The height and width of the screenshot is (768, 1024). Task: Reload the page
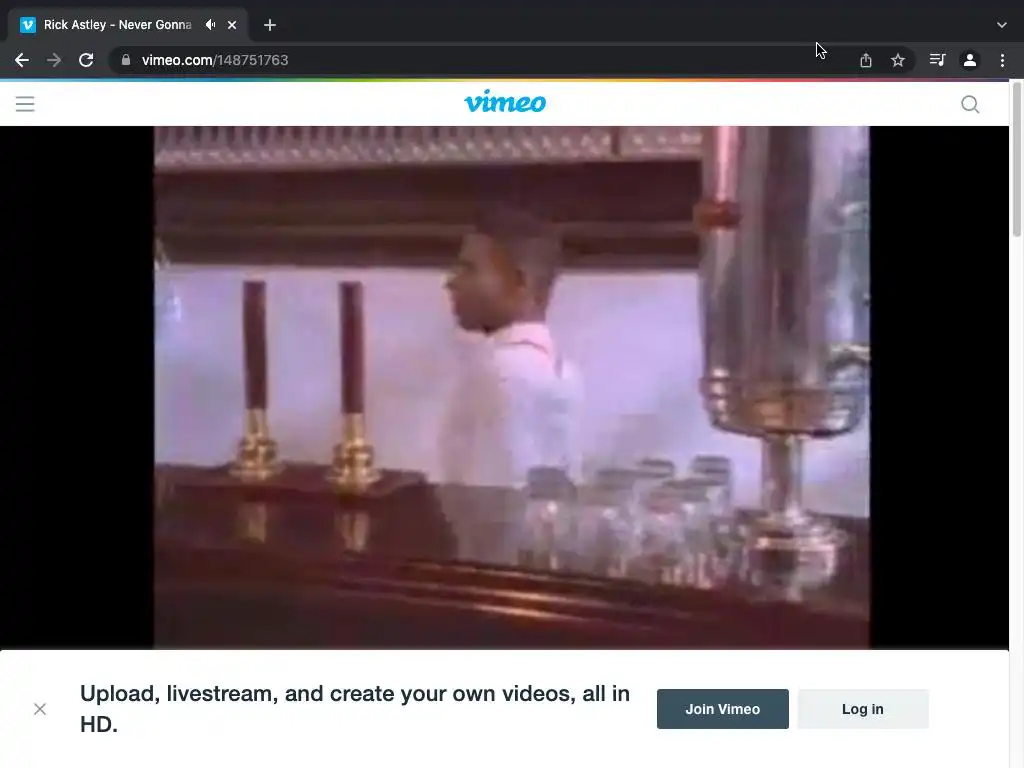click(x=86, y=60)
